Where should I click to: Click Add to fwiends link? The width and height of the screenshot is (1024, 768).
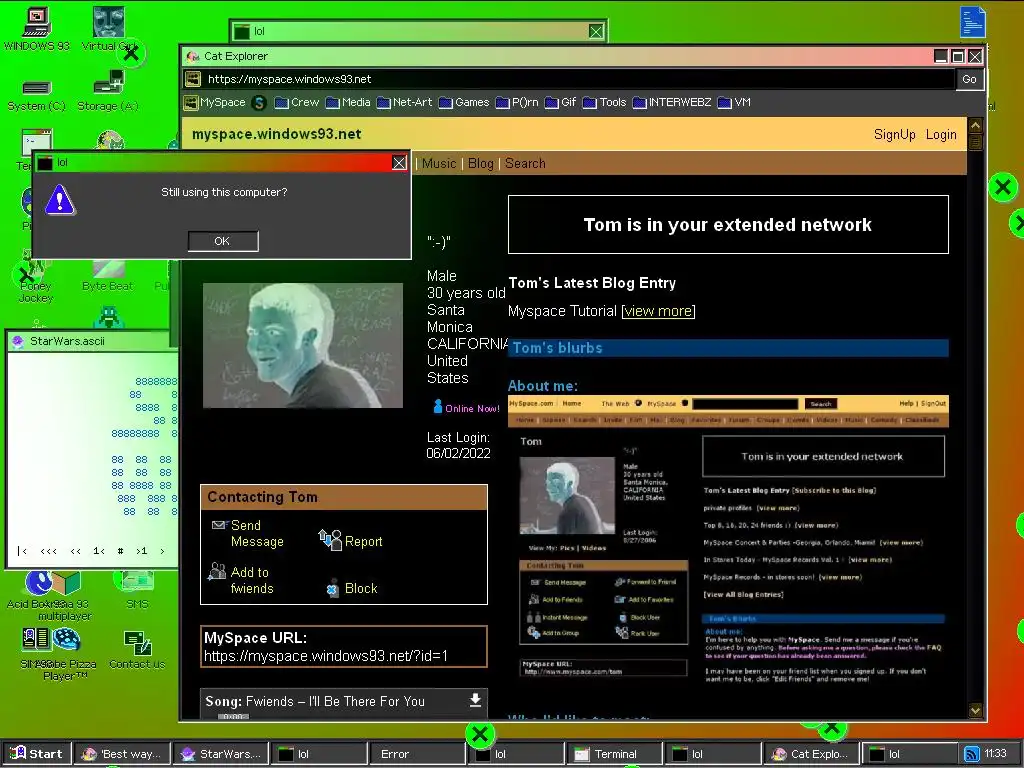click(252, 581)
